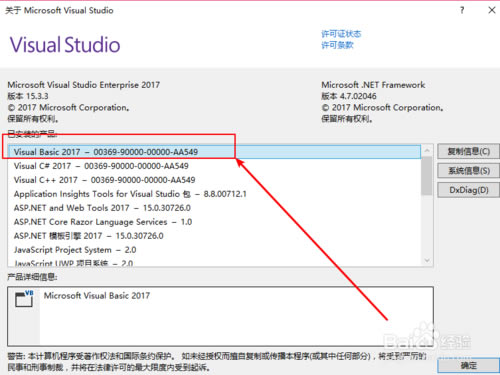500x375 pixels.
Task: Select Application Insights Tools row
Action: point(214,194)
